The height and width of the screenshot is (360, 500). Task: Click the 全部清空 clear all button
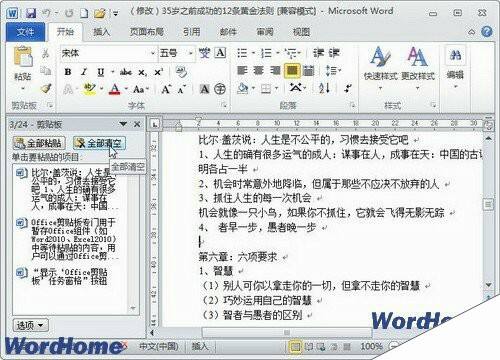(x=99, y=143)
